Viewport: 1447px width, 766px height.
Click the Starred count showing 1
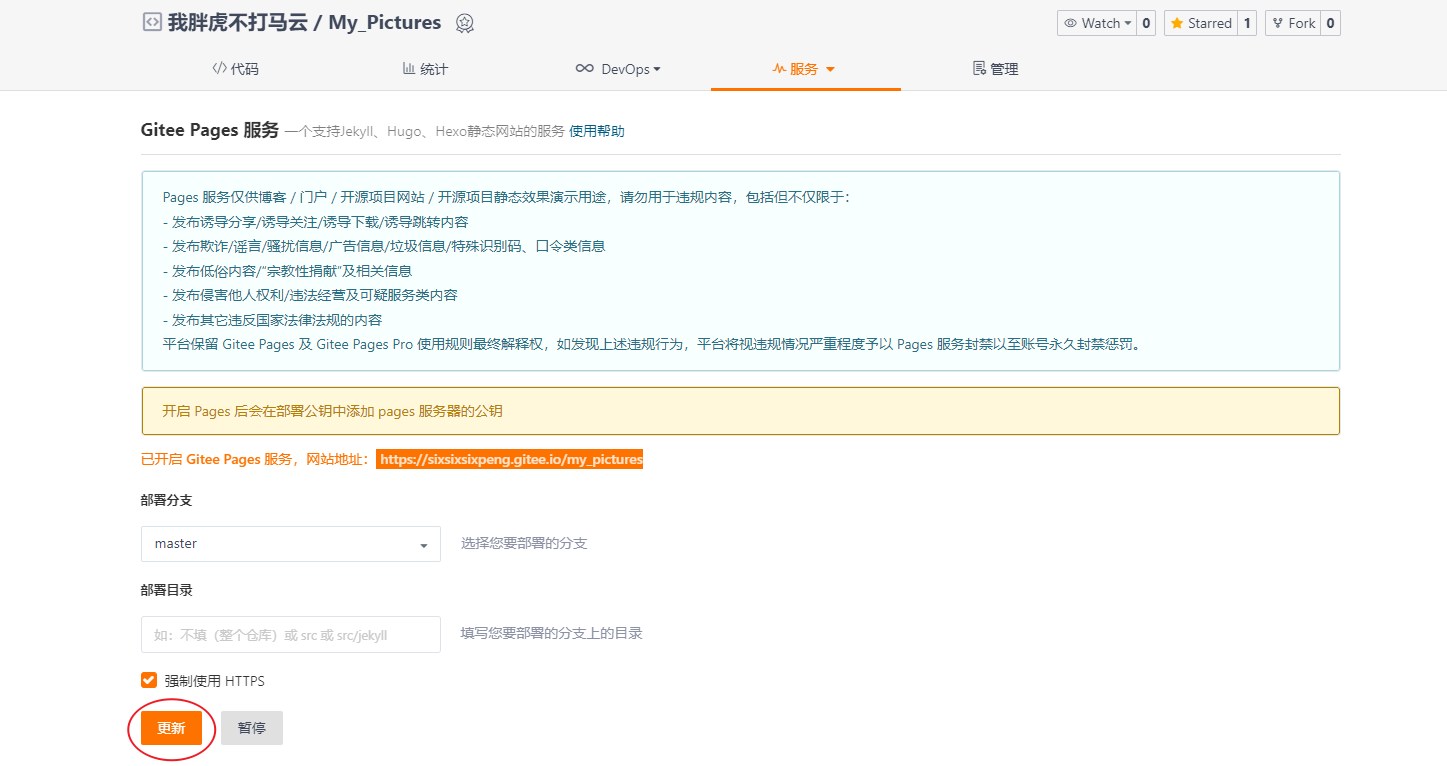tap(1247, 23)
